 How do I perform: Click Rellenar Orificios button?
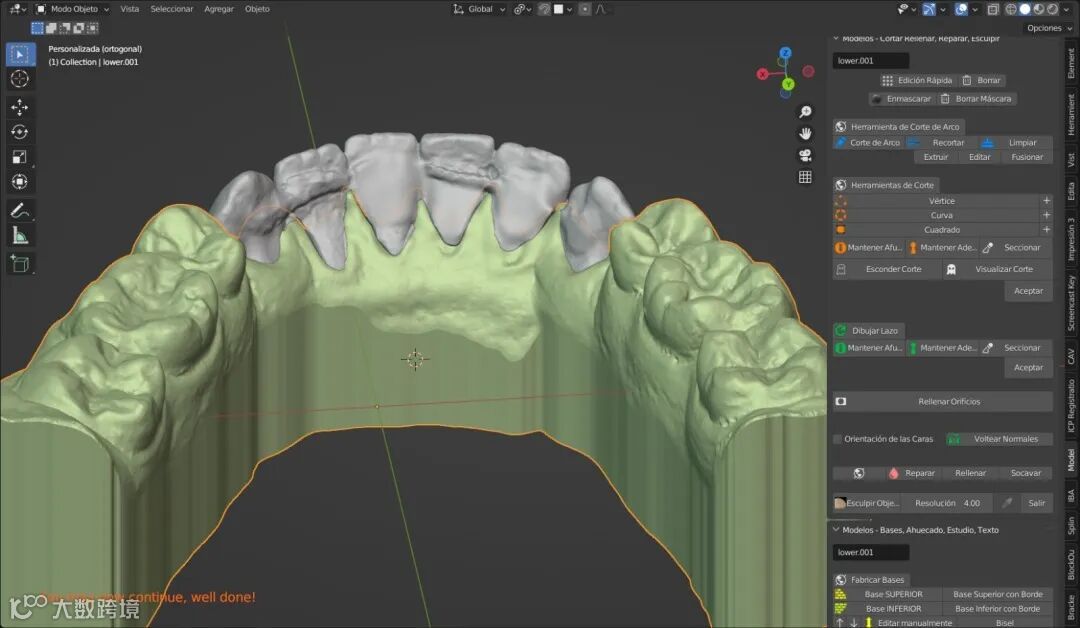(943, 401)
